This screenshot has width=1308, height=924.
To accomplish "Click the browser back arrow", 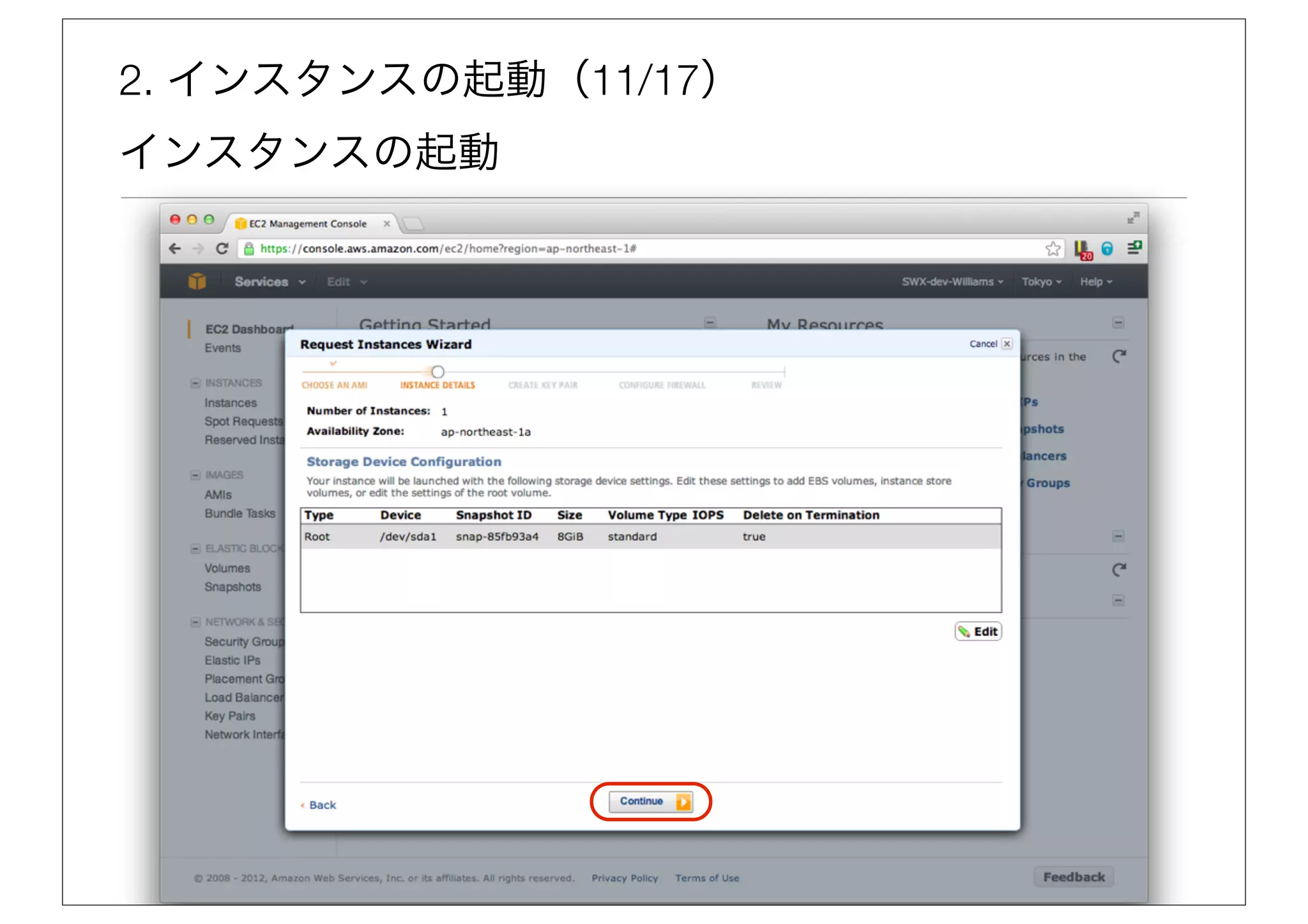I will click(x=175, y=248).
